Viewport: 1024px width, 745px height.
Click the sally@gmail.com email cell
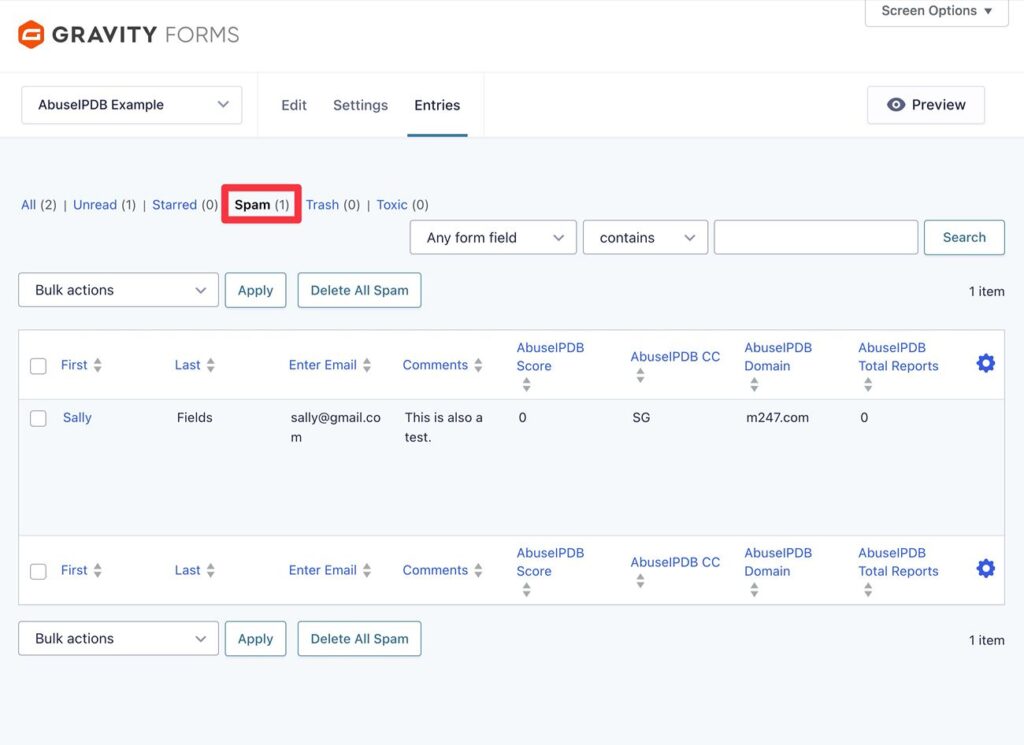(x=336, y=427)
